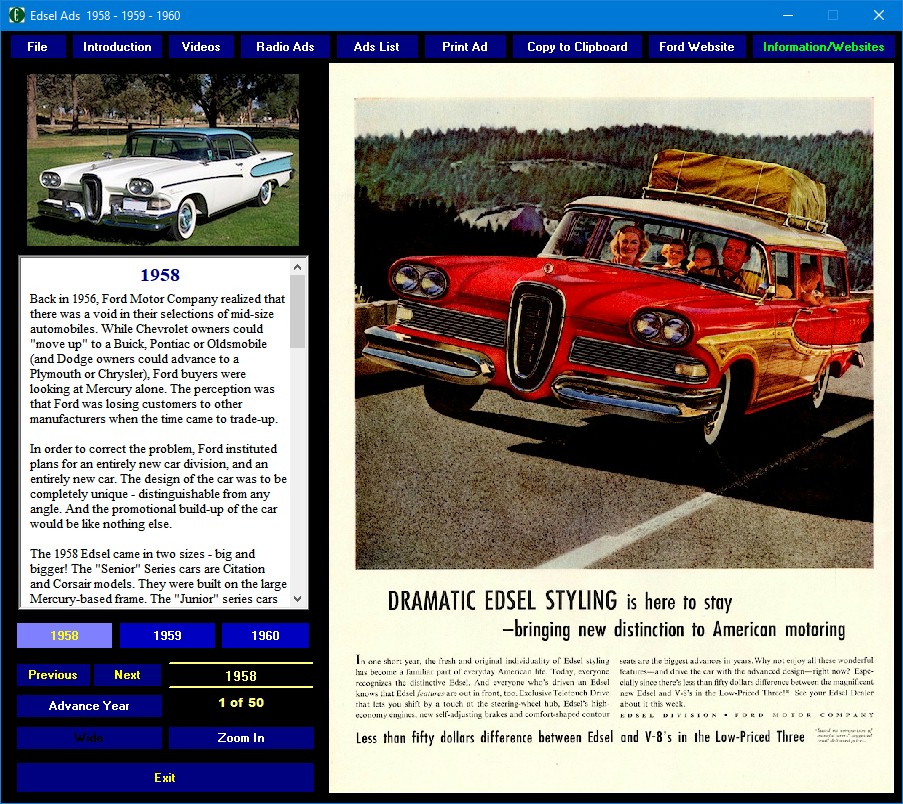Screen dimensions: 903x804
Task: Choose Print Ad in the menu bar
Action: [465, 47]
